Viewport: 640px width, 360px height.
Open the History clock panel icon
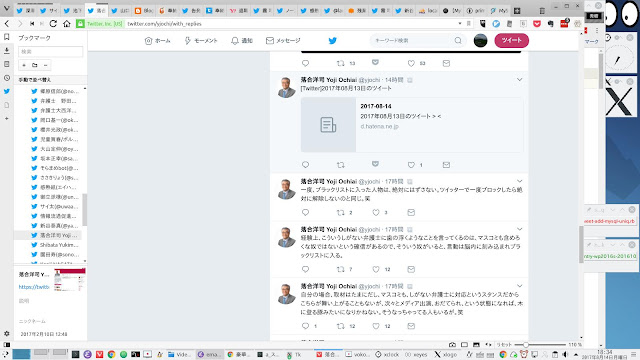[7, 78]
